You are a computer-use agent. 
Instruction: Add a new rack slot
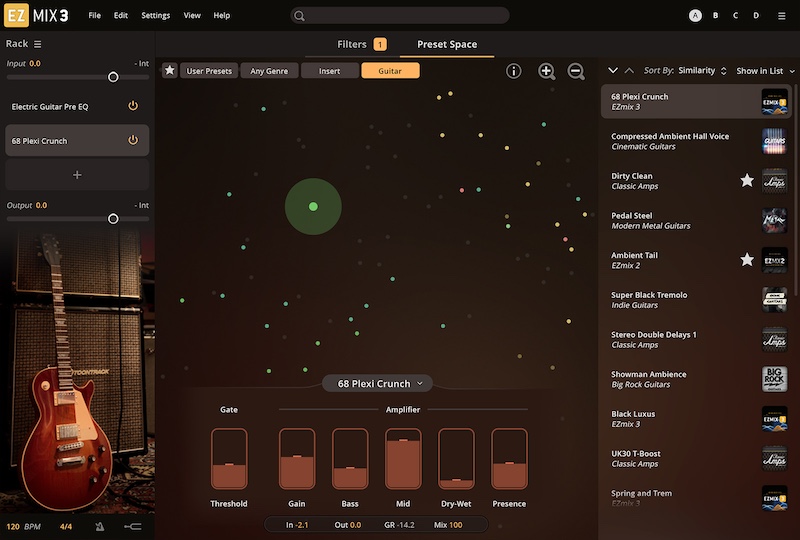point(77,175)
